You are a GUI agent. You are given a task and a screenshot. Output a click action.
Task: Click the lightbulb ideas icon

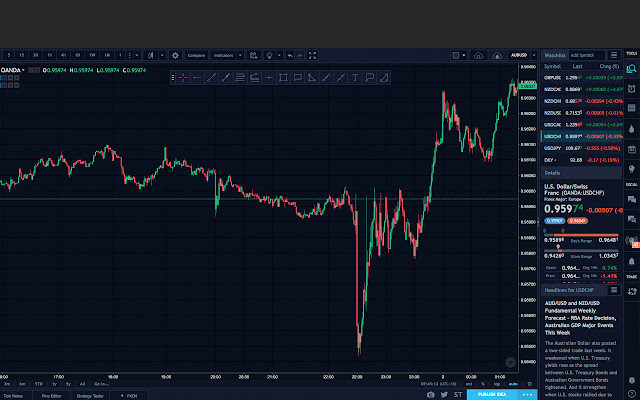pyautogui.click(x=269, y=56)
